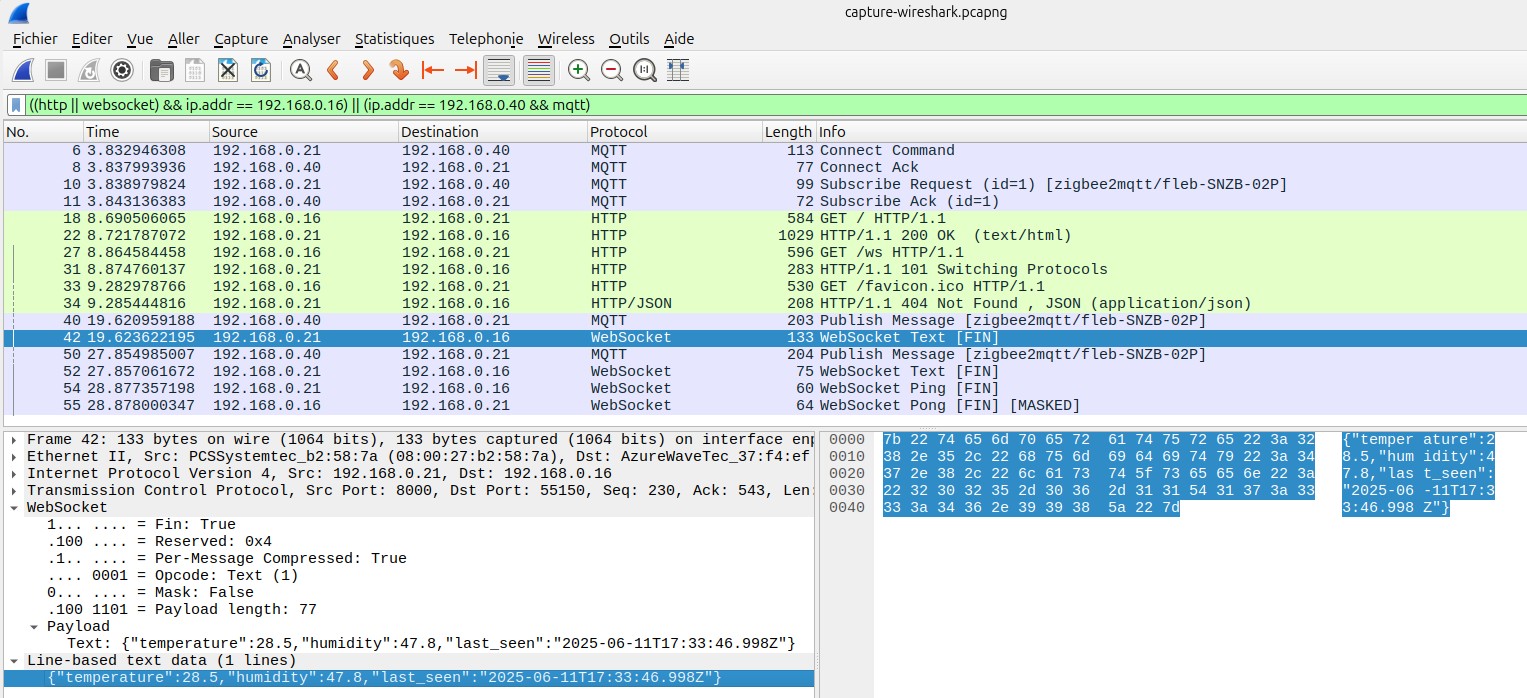Expand the Transmission Control Protocol node
Image resolution: width=1527 pixels, height=698 pixels.
click(12, 491)
